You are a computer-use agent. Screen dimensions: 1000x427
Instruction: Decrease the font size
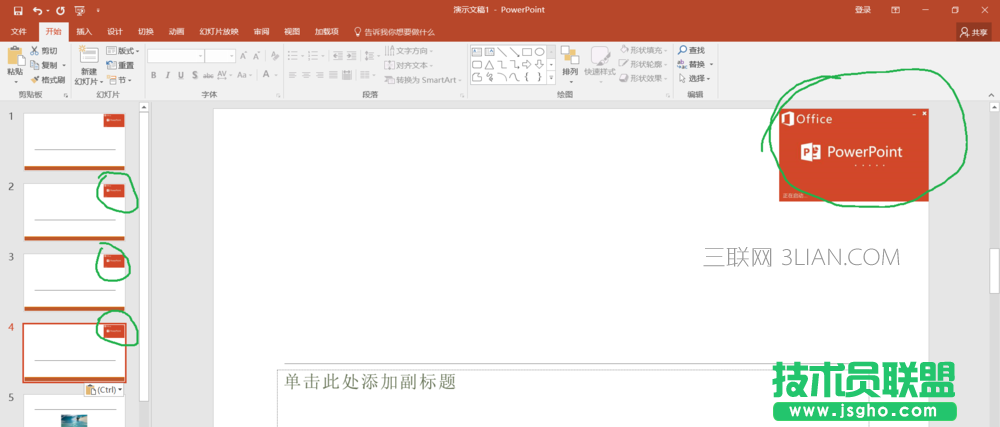click(x=256, y=56)
